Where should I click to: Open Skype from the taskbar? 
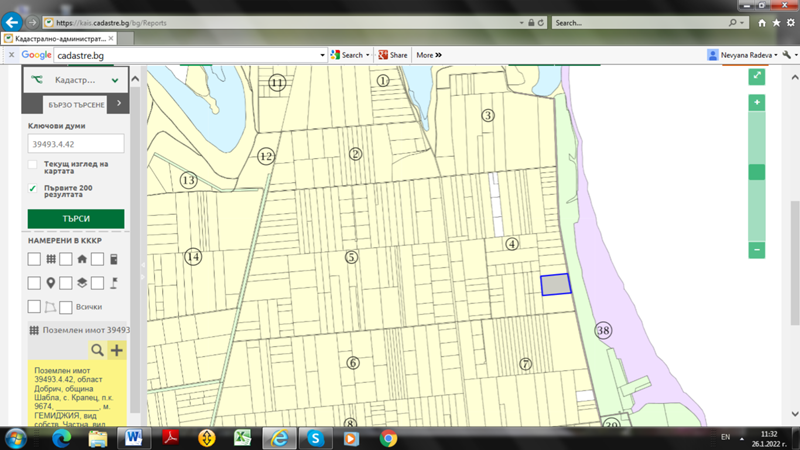click(x=315, y=438)
